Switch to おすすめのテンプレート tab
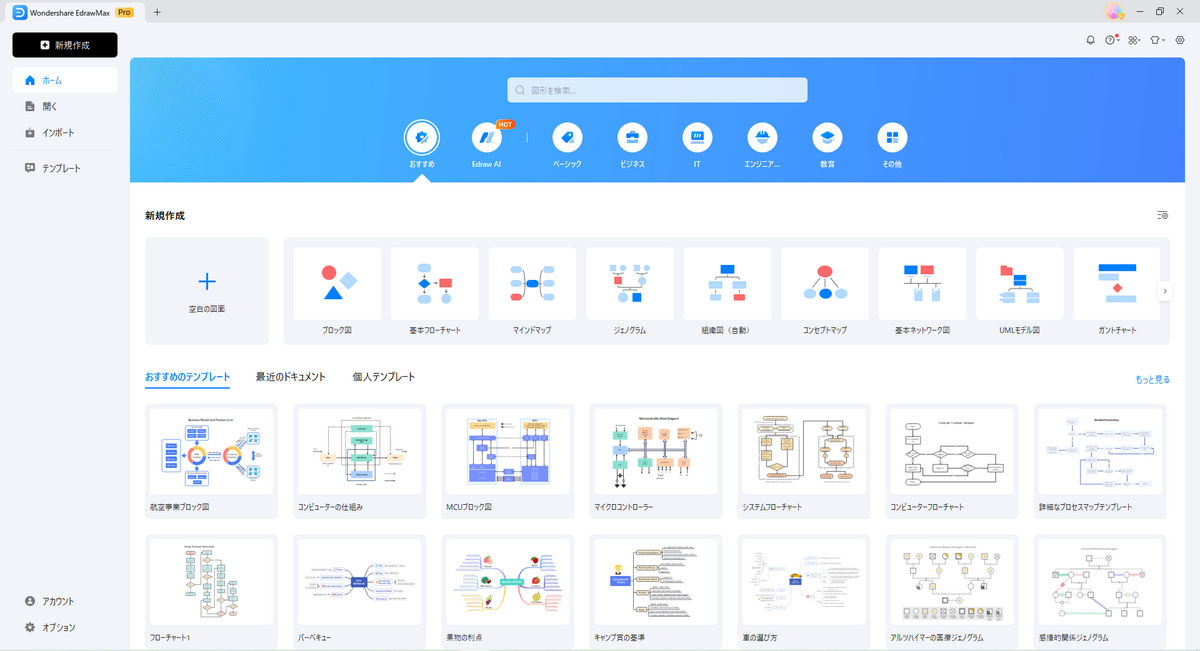Viewport: 1200px width, 651px height. pos(187,377)
